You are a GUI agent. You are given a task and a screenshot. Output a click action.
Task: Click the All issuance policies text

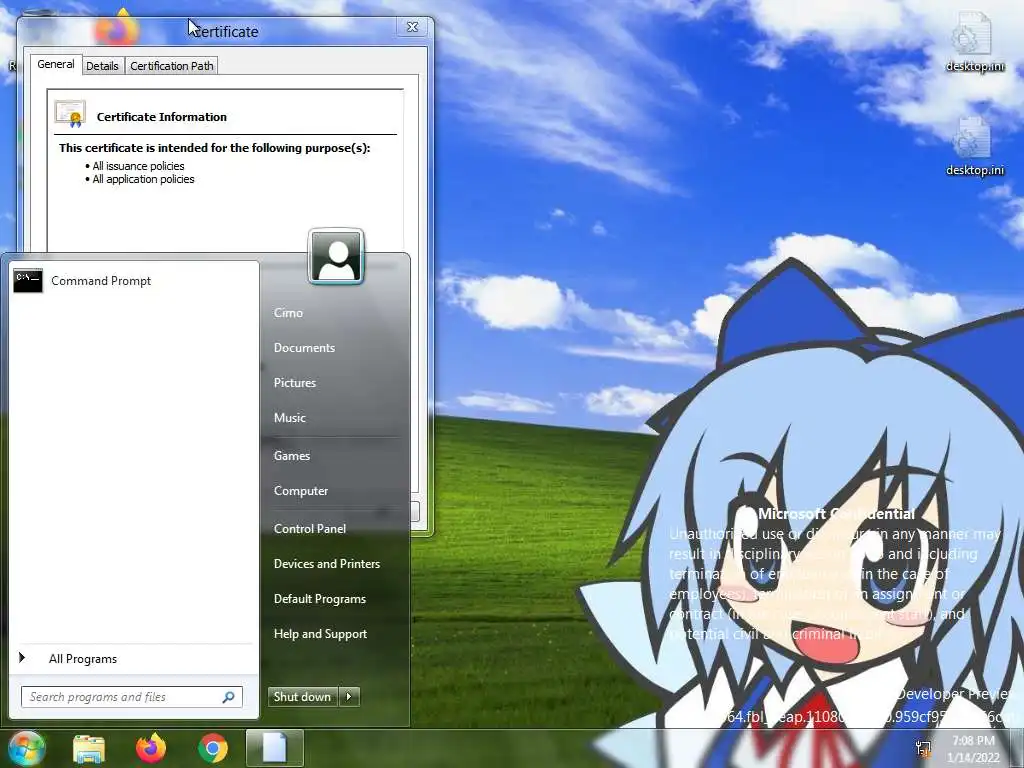point(138,166)
